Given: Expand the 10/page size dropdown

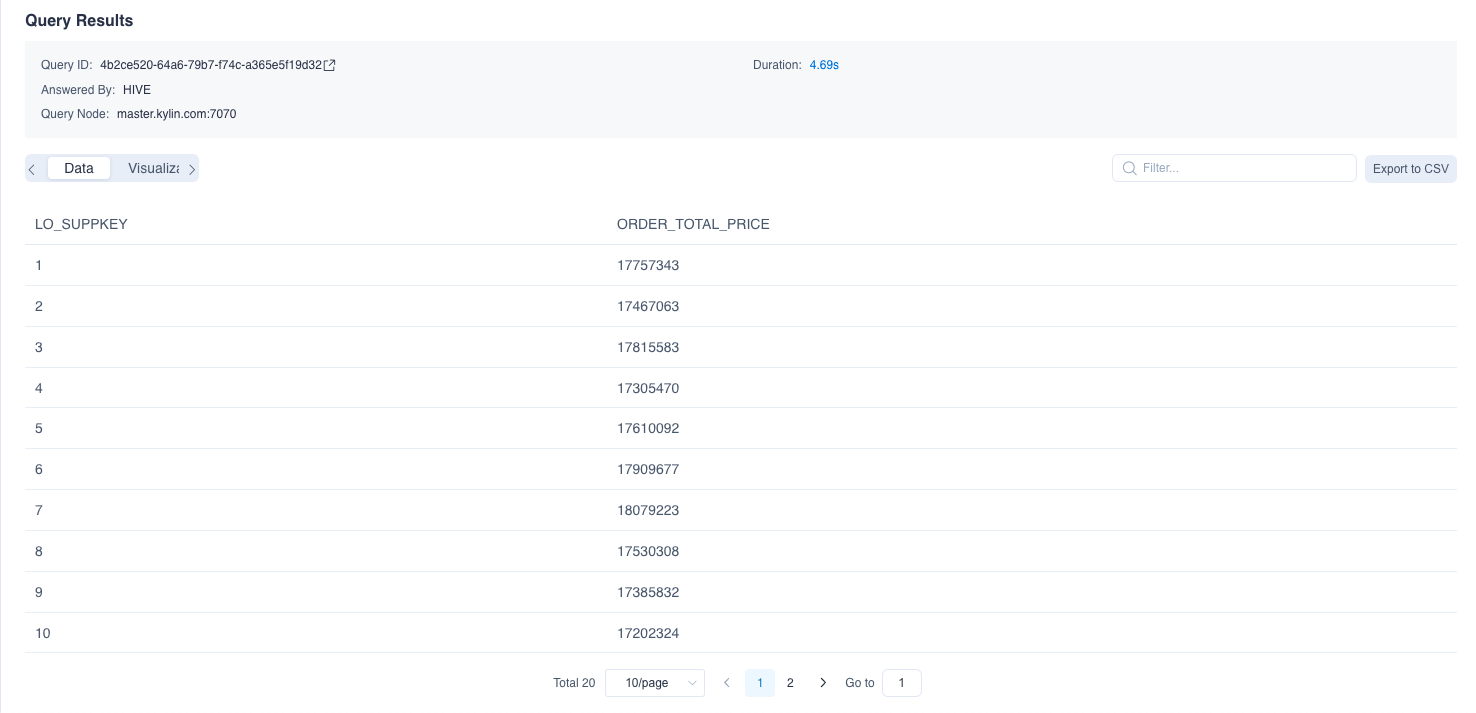Looking at the screenshot, I should tap(655, 683).
